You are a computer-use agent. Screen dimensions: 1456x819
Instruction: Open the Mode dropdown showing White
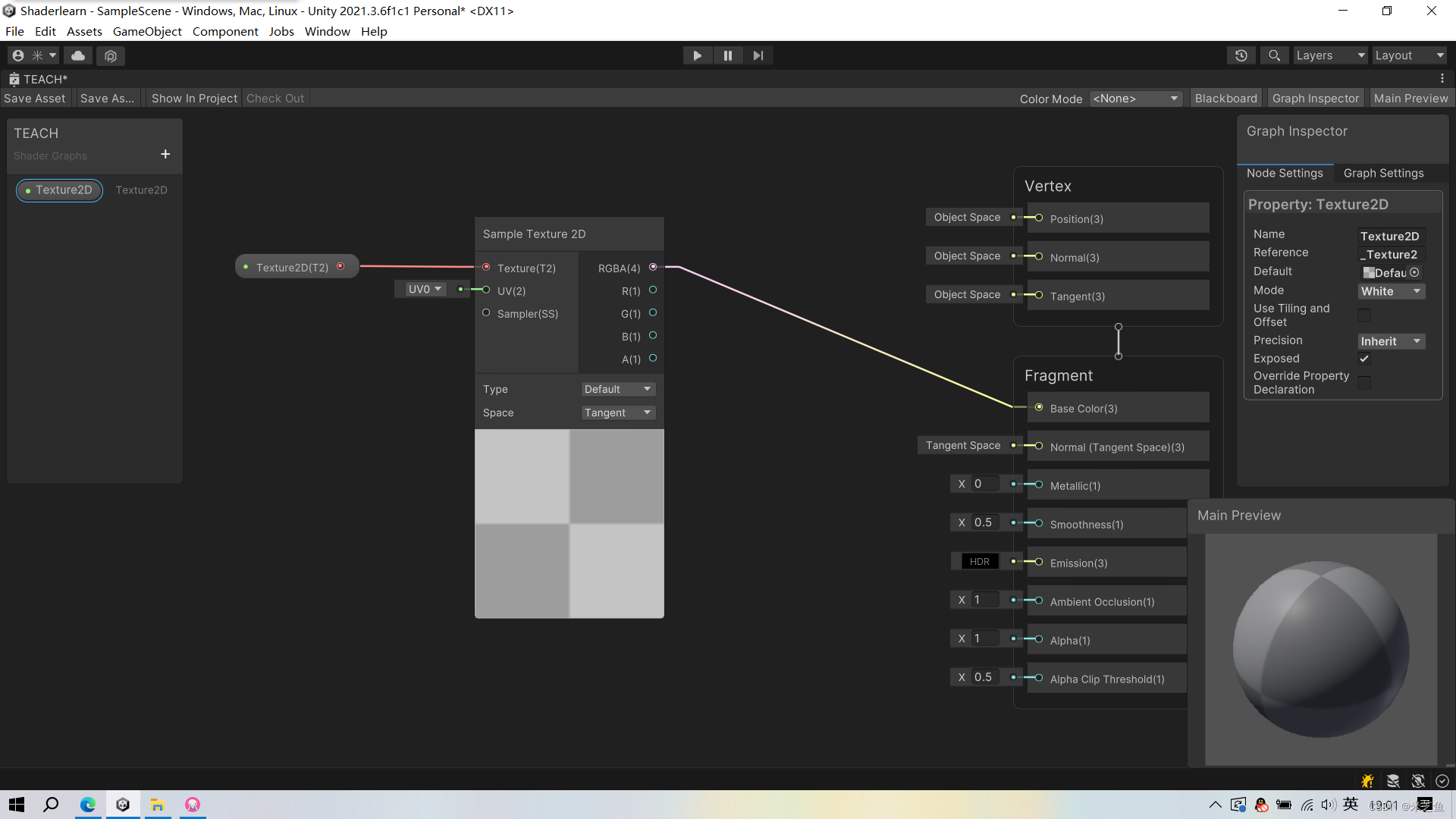[x=1391, y=291]
